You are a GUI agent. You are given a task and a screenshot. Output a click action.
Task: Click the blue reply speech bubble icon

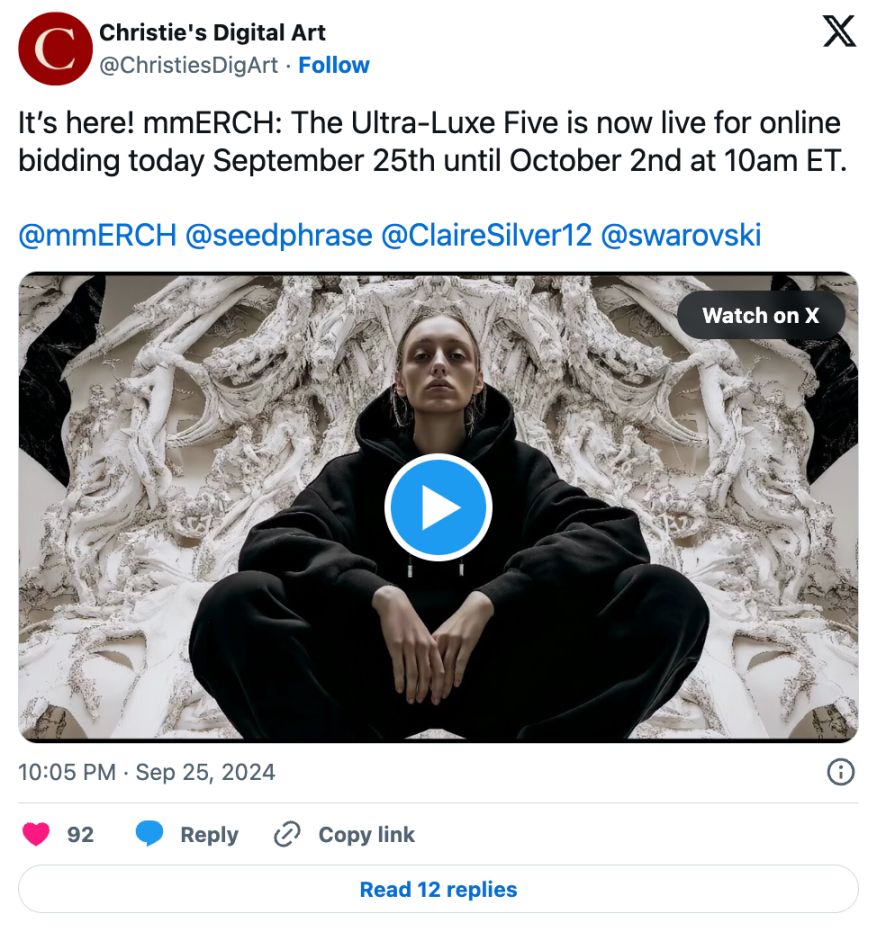pyautogui.click(x=150, y=835)
